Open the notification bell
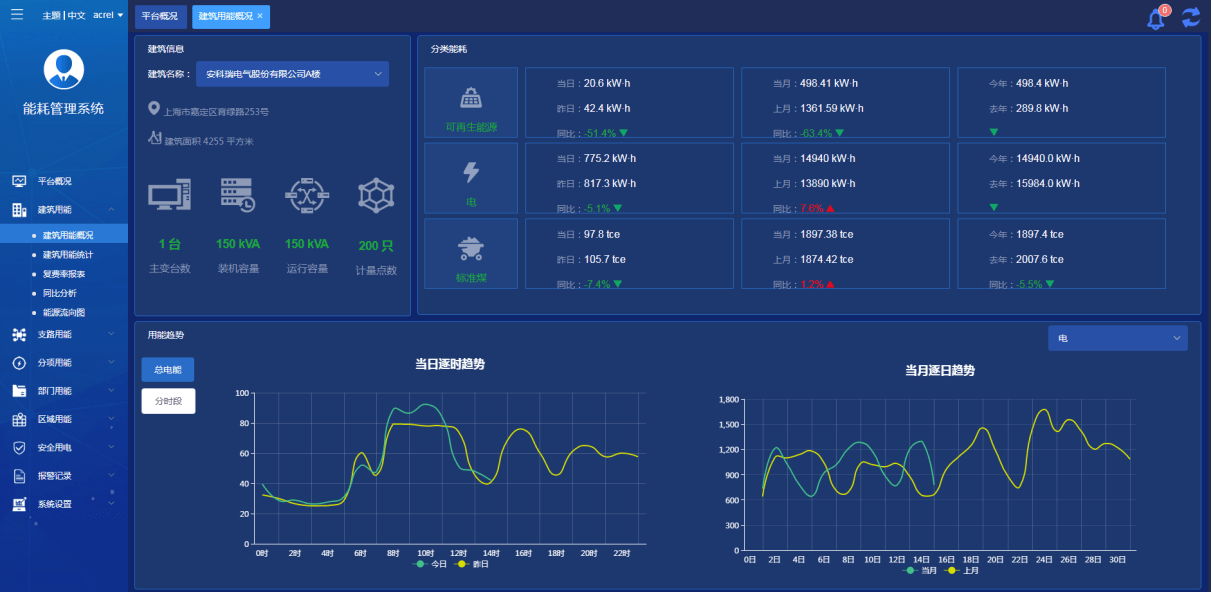Viewport: 1211px width, 592px height. tap(1156, 18)
